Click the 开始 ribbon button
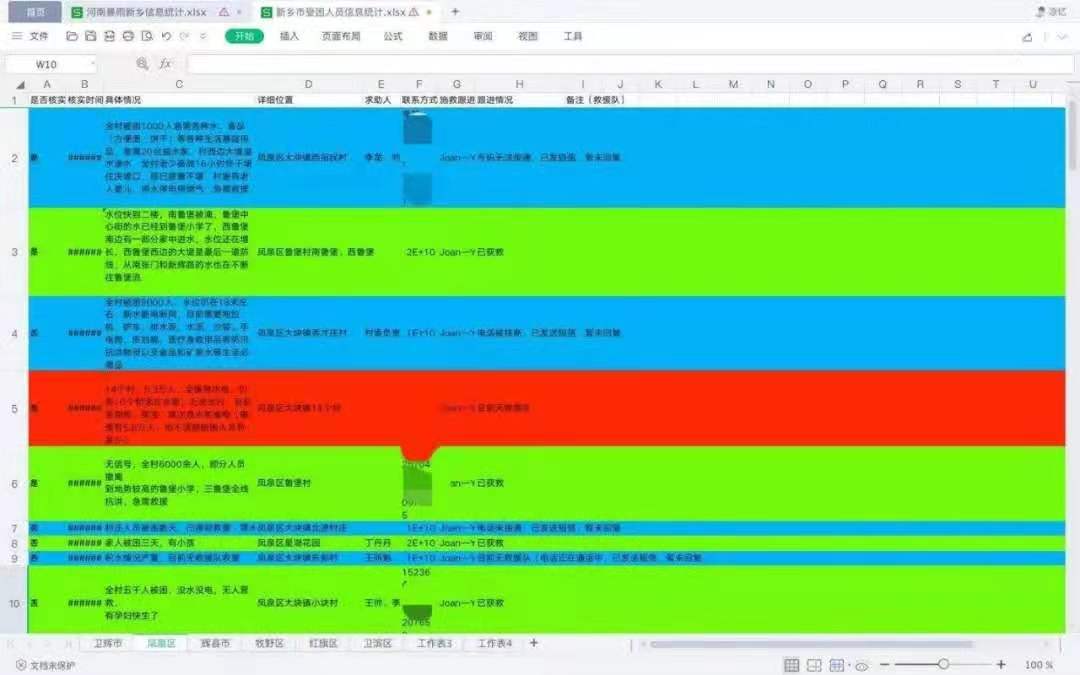Viewport: 1080px width, 675px height. pyautogui.click(x=244, y=36)
